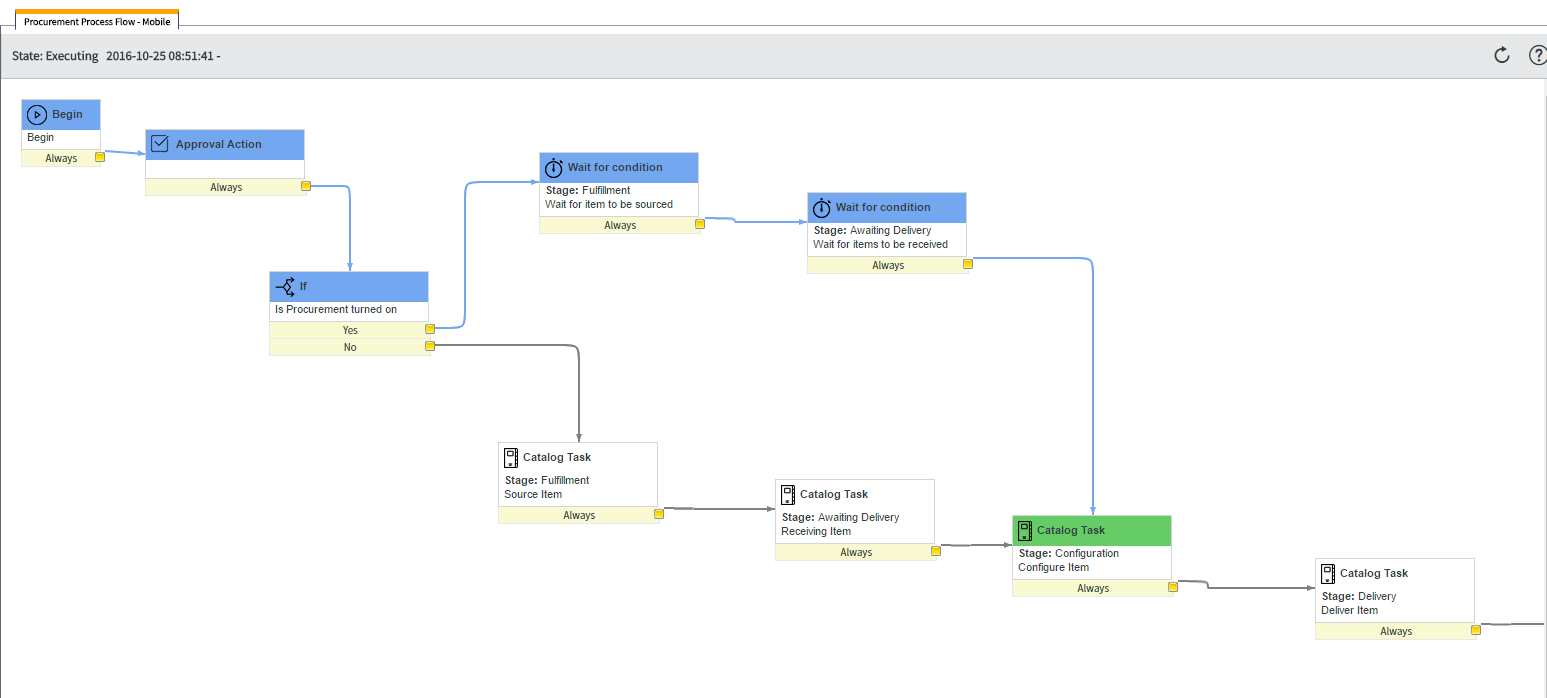Click the Receiving Item Catalog Task icon

click(787, 494)
